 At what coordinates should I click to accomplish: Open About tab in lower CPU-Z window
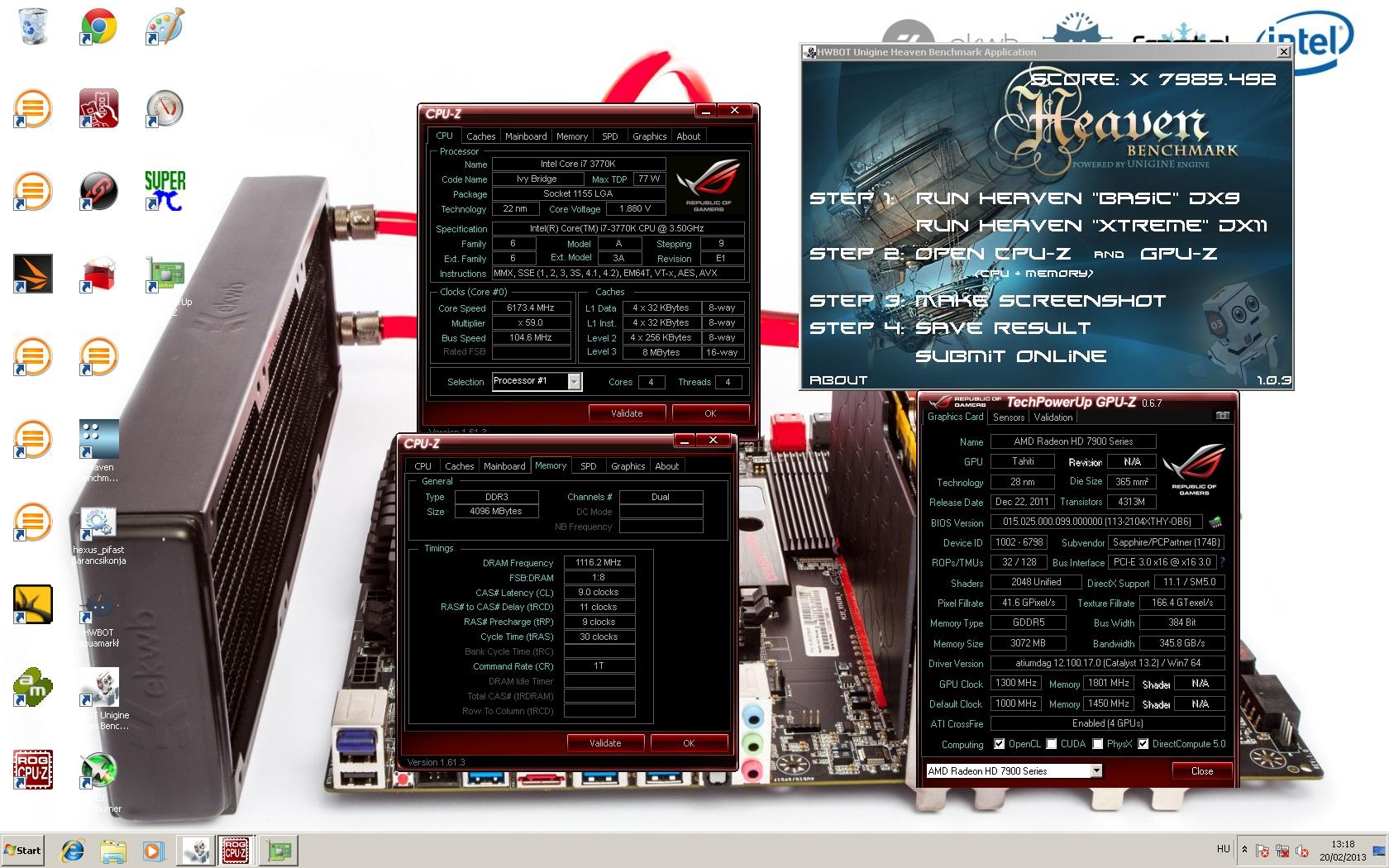(666, 466)
